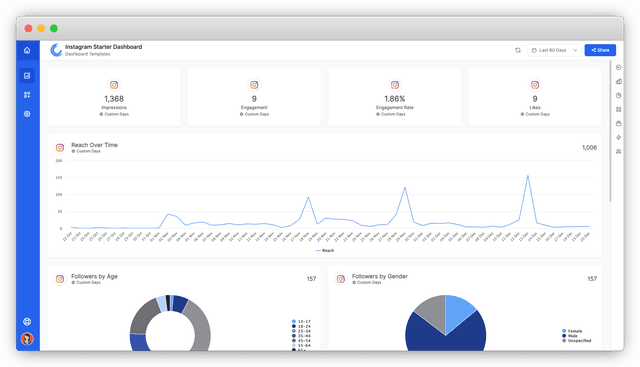Select the dashboards icon in sidebar
The image size is (640, 367).
tap(27, 76)
